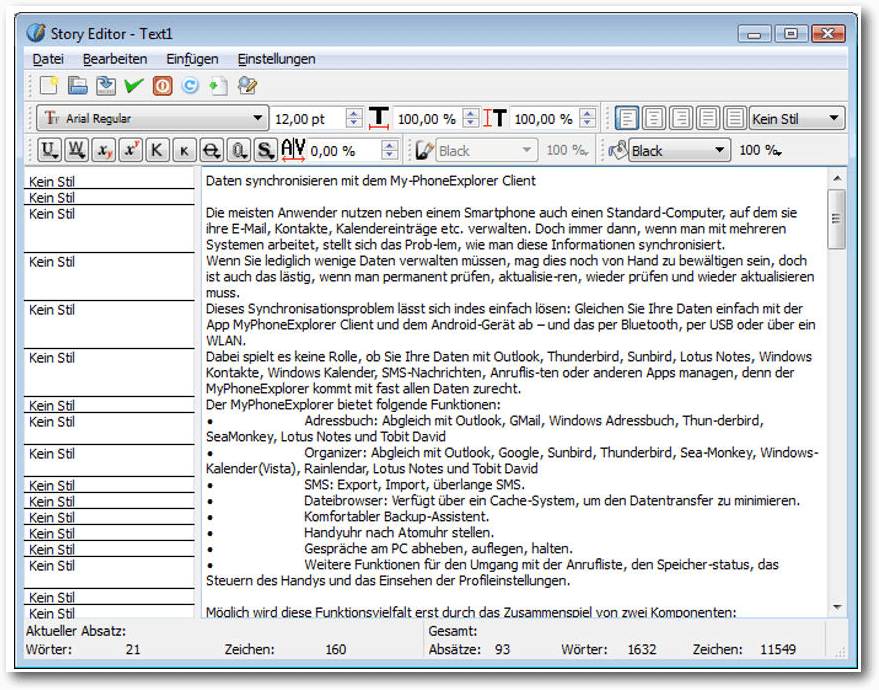Toggle All Caps with the large K button
Screen dimensions: 879x690
pos(157,150)
